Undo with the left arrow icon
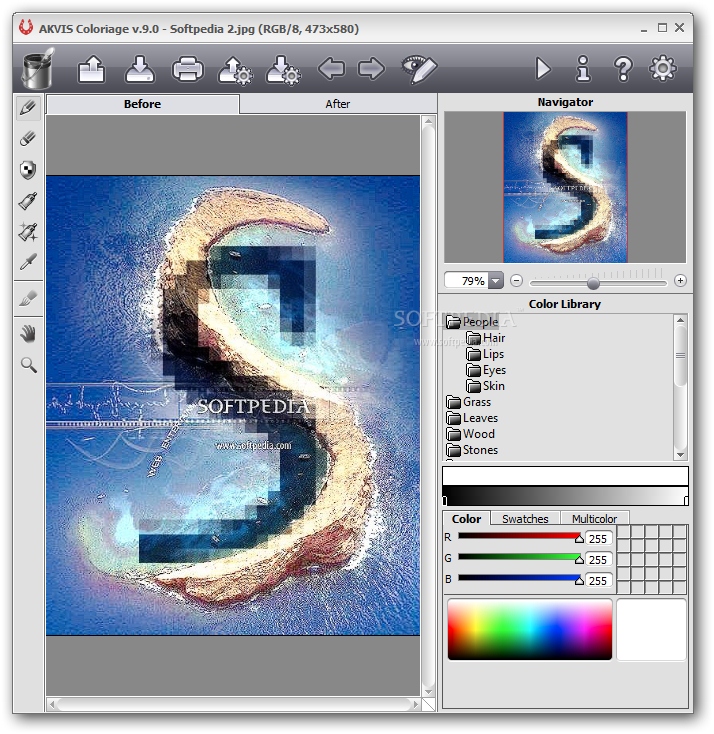 coord(331,69)
